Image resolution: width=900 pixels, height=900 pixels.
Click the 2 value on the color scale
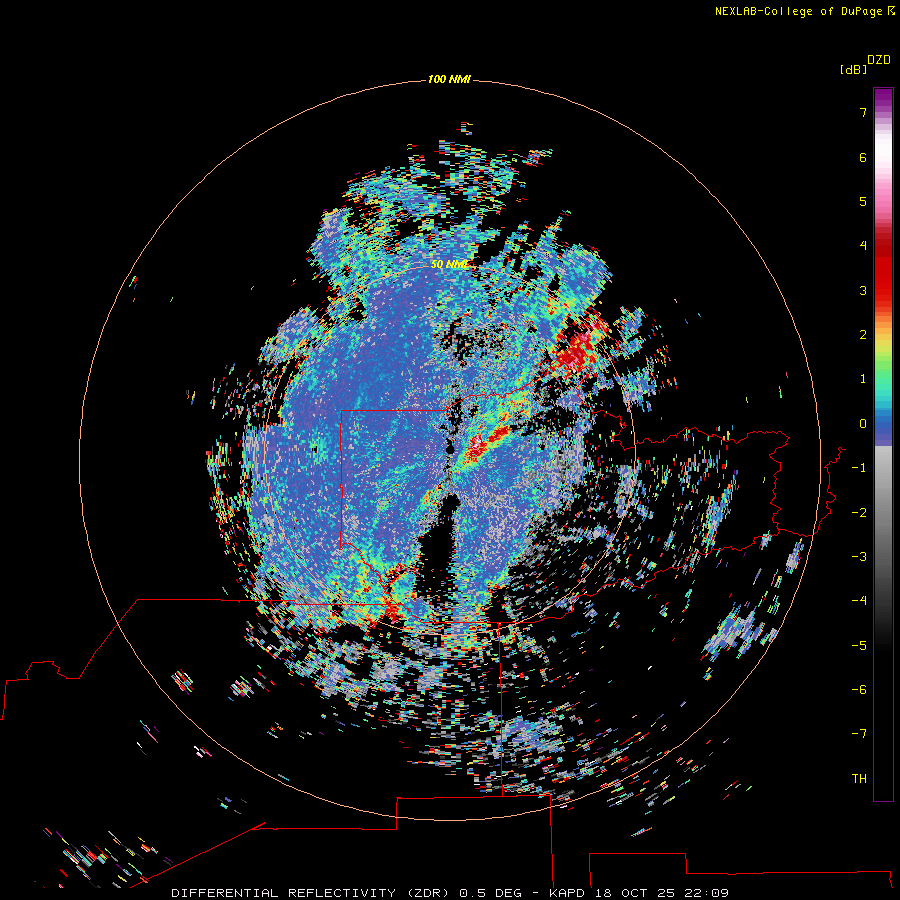pyautogui.click(x=863, y=335)
